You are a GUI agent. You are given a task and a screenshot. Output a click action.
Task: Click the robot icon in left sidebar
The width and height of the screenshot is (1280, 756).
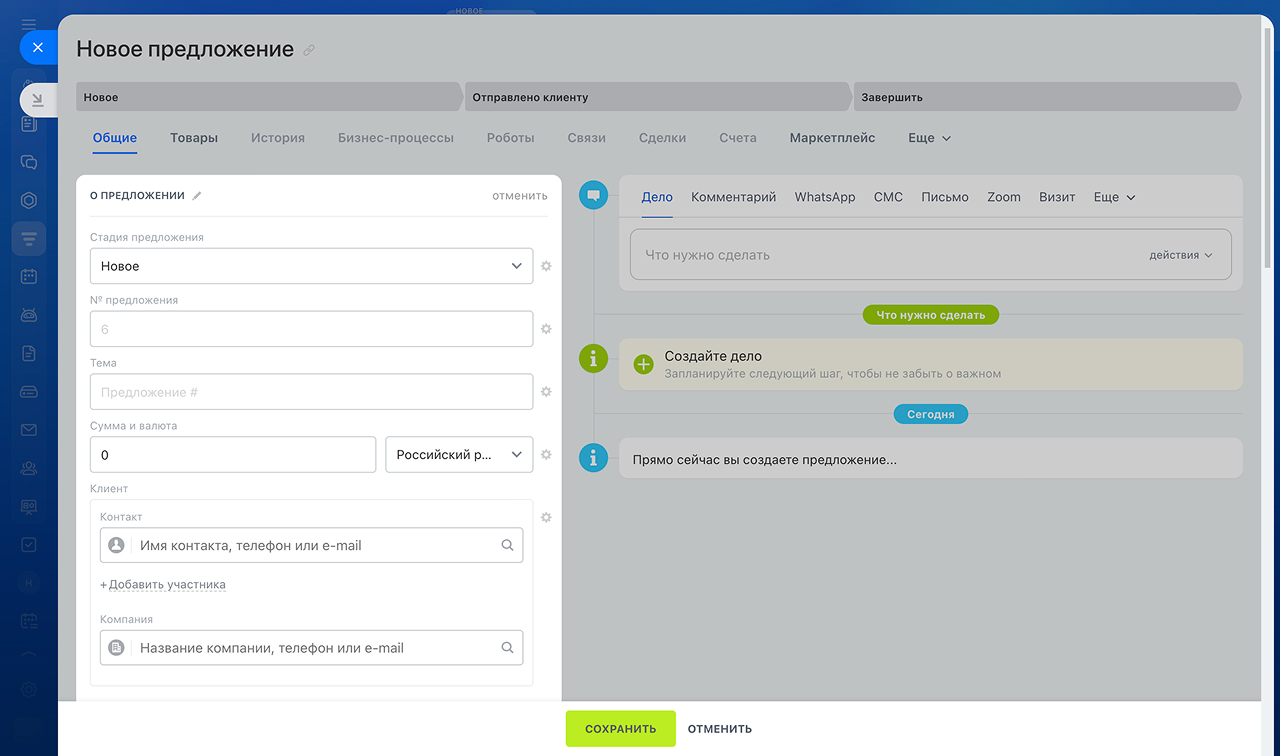pos(29,314)
